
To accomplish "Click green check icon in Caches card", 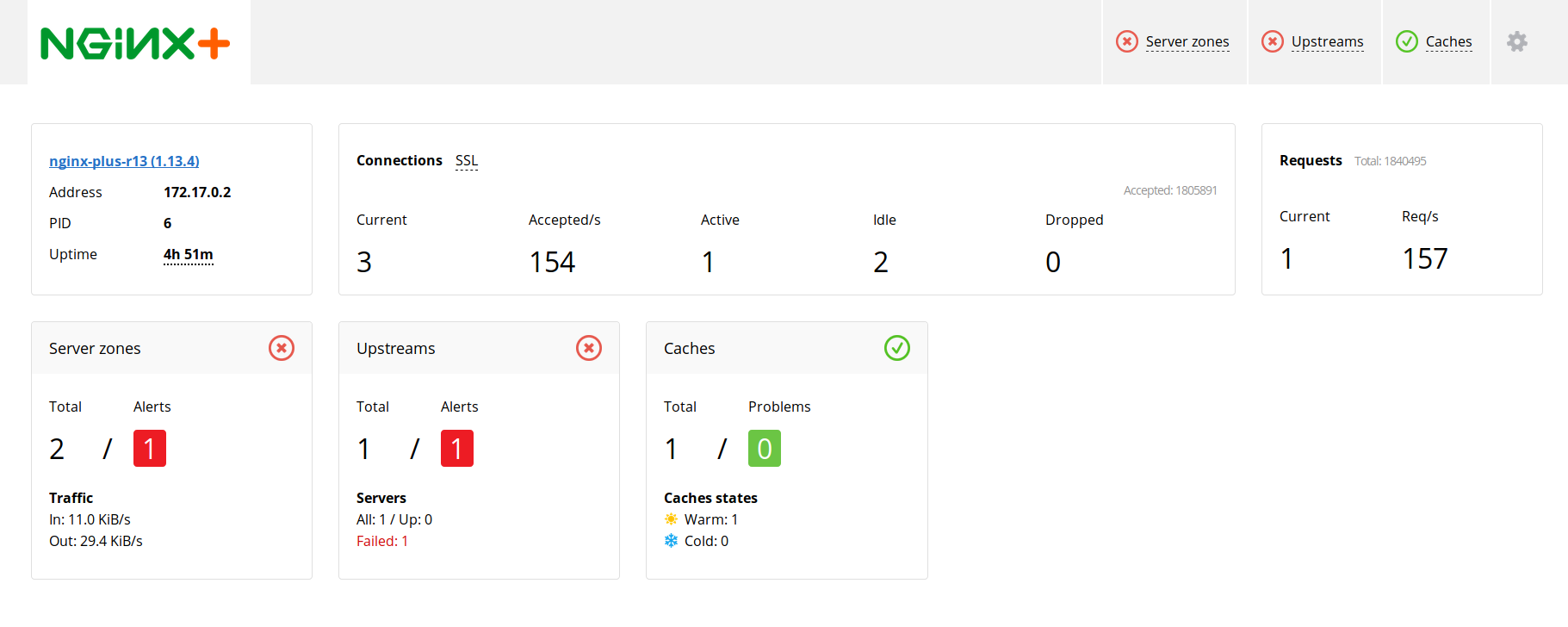I will pos(897,348).
